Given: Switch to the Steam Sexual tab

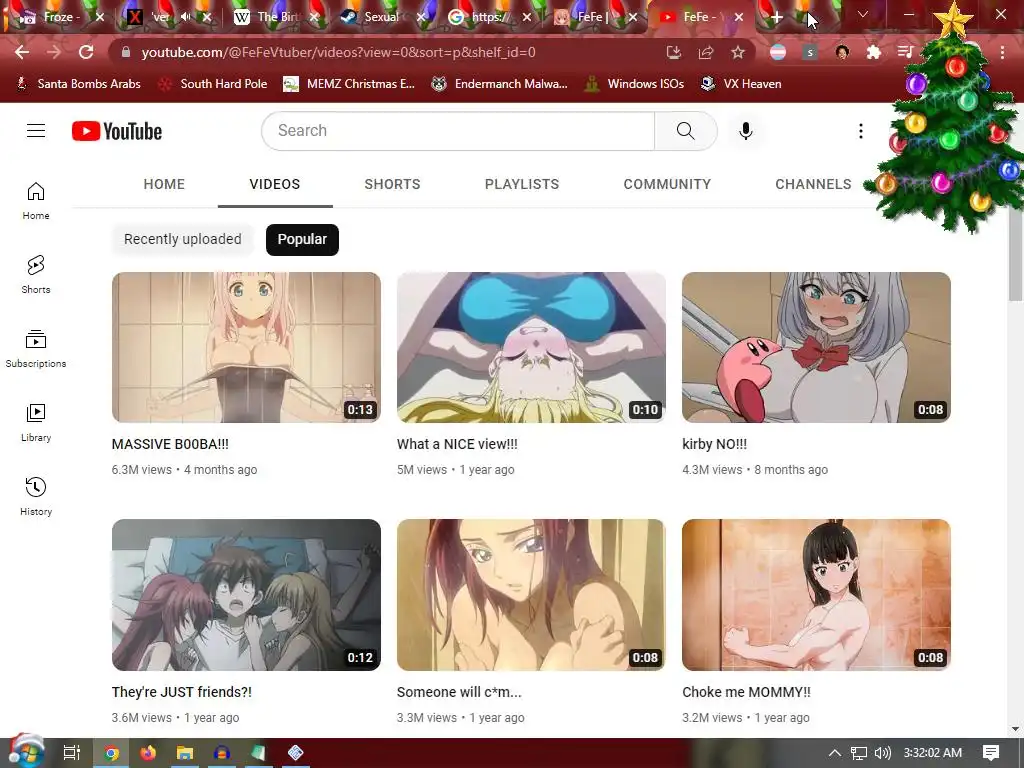Looking at the screenshot, I should coord(381,17).
